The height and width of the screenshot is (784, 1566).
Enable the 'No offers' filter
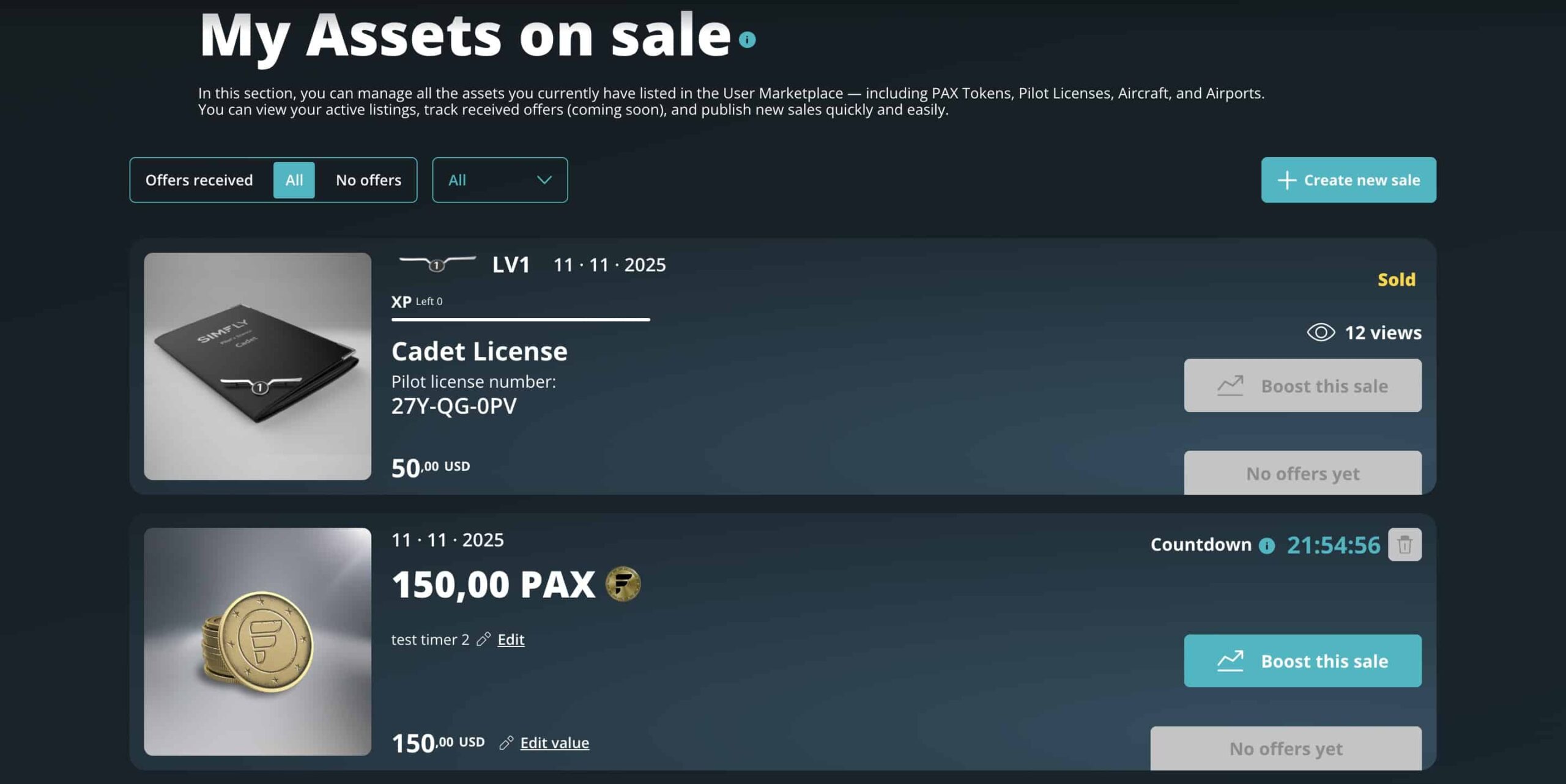367,179
